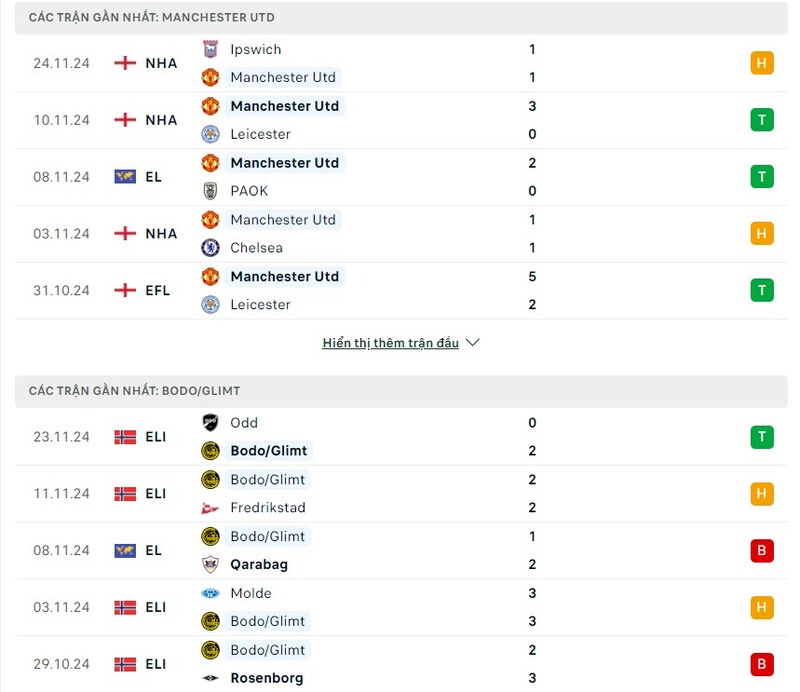
Task: Click the Qarabag team crest icon
Action: tap(210, 564)
